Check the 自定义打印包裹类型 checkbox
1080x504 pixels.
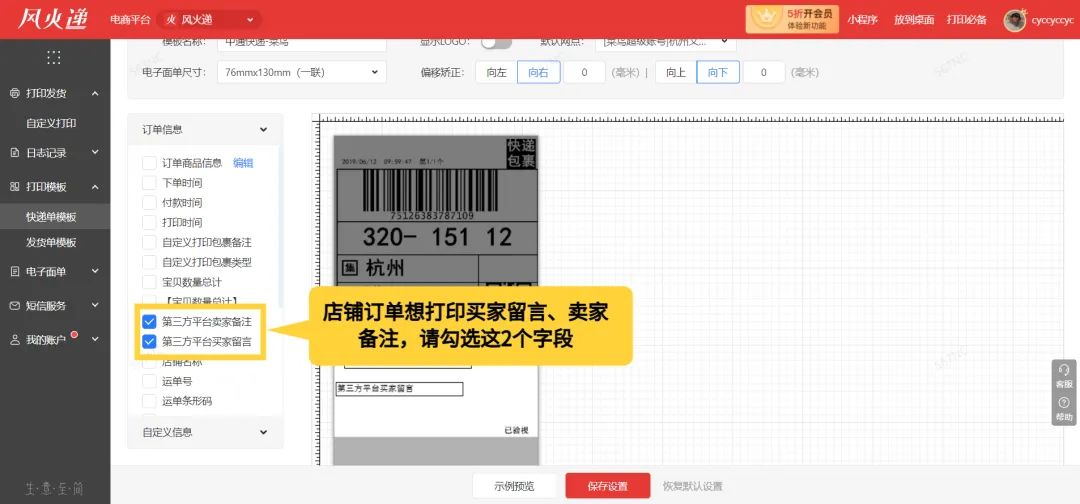[149, 262]
